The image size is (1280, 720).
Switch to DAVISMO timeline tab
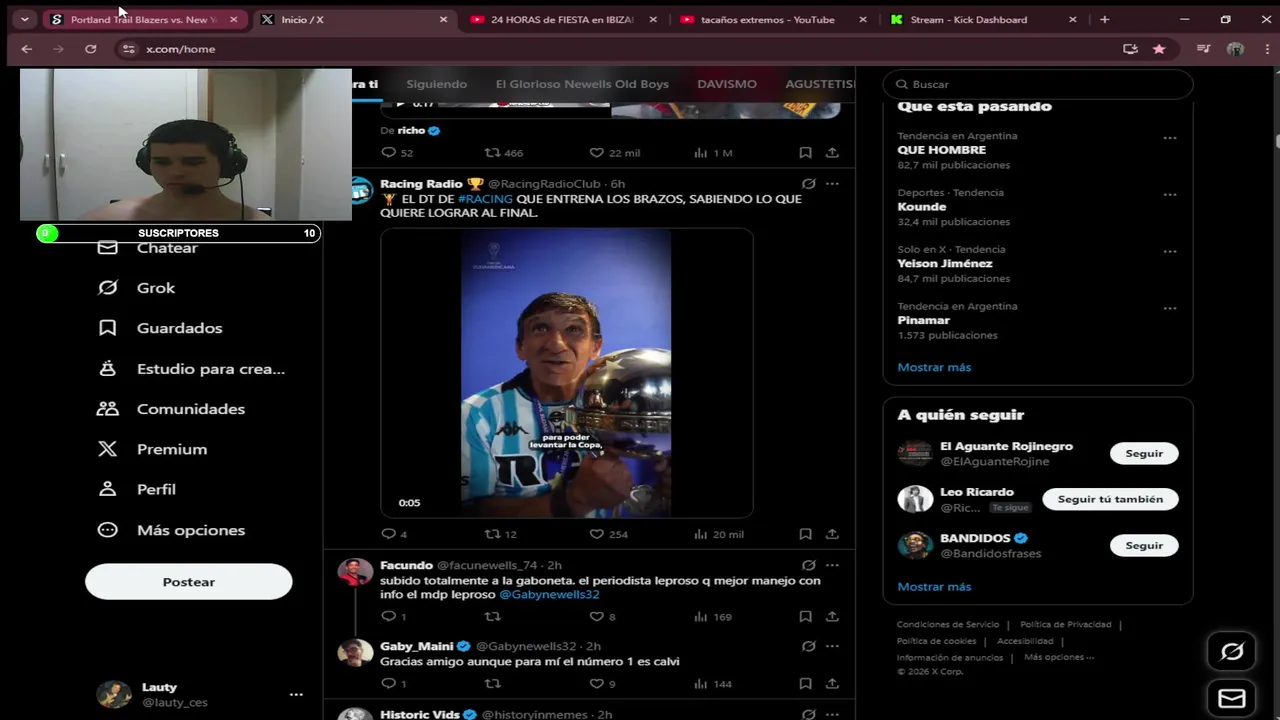click(727, 84)
